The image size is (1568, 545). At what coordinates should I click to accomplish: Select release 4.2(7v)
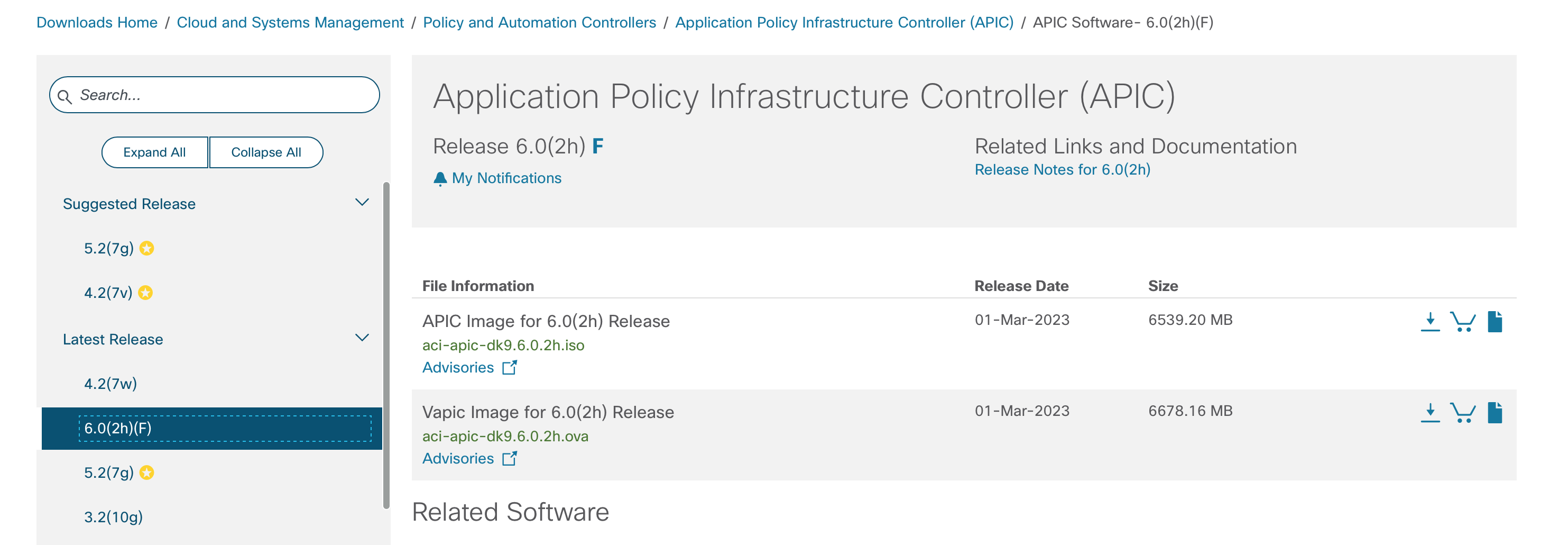pos(108,293)
